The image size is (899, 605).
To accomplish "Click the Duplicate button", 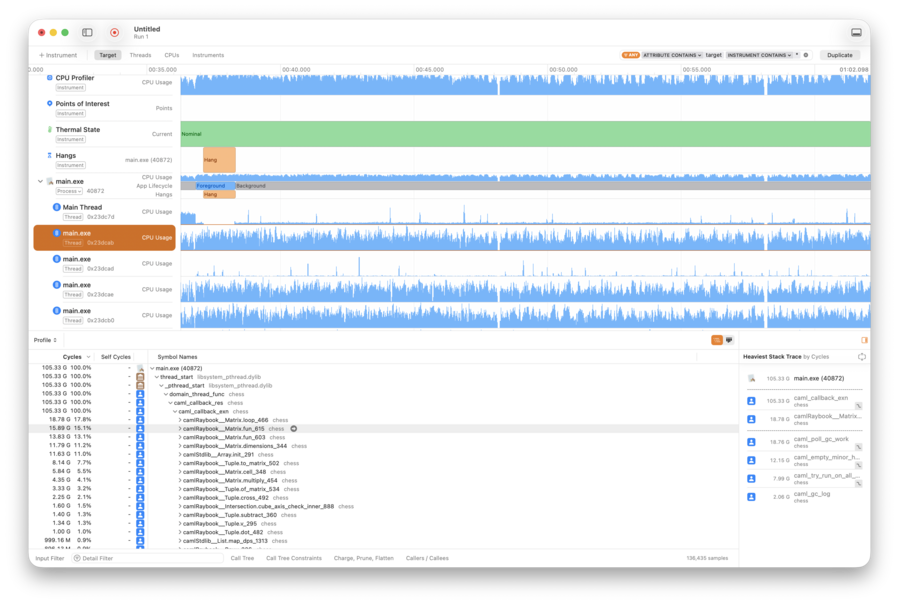I will (838, 55).
